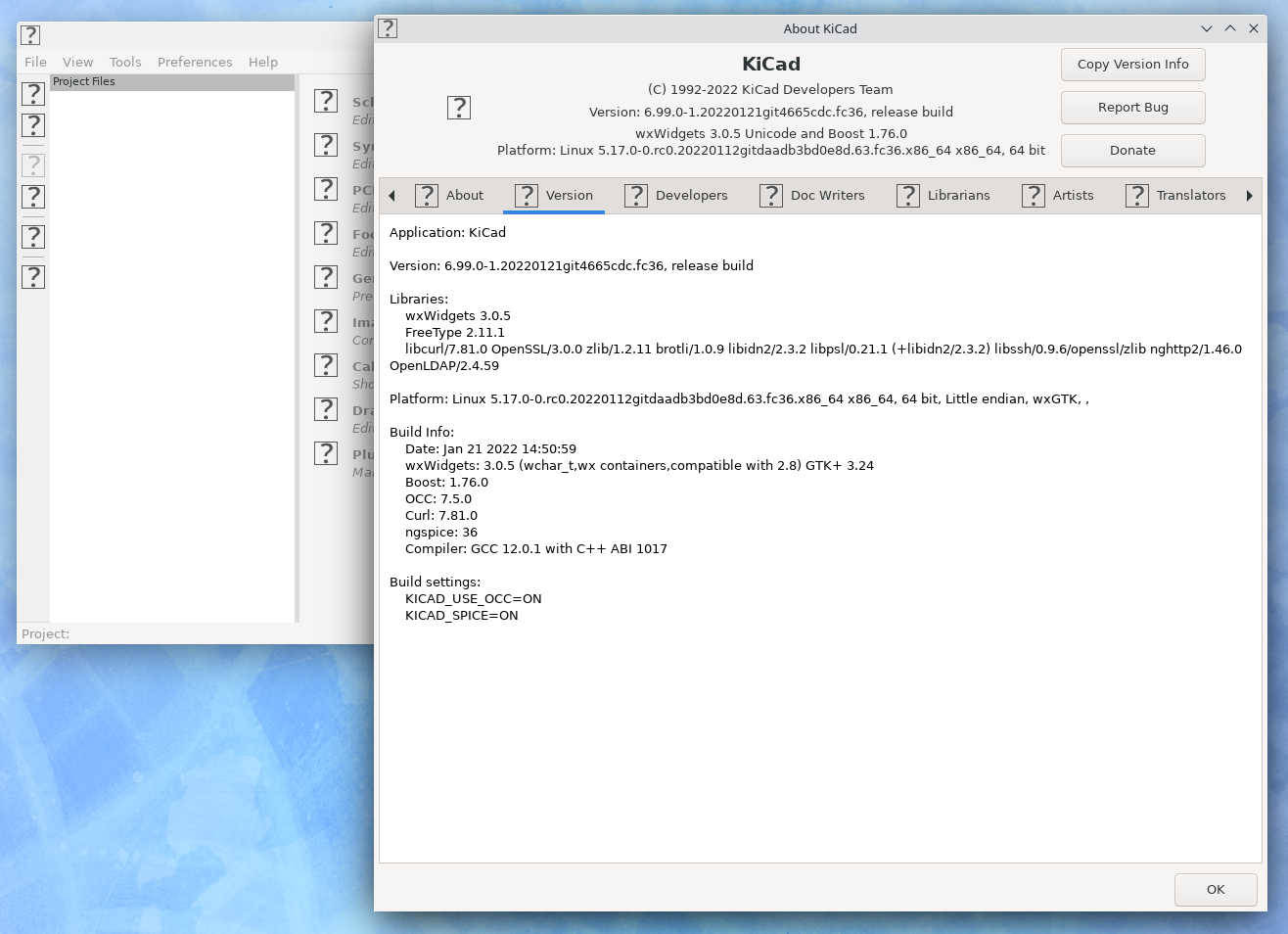Viewport: 1288px width, 934px height.
Task: Click the 'wxWidgets 3.0.5' library line
Action: point(458,316)
